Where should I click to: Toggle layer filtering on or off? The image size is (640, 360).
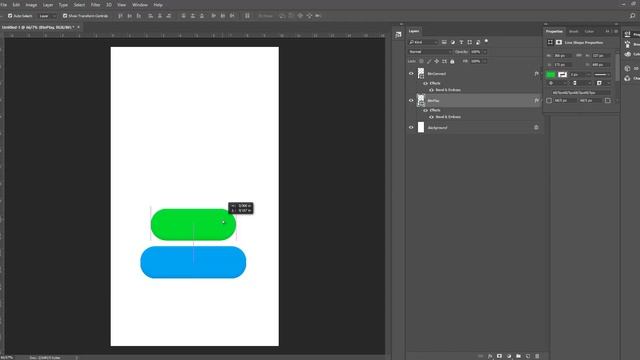[x=486, y=41]
